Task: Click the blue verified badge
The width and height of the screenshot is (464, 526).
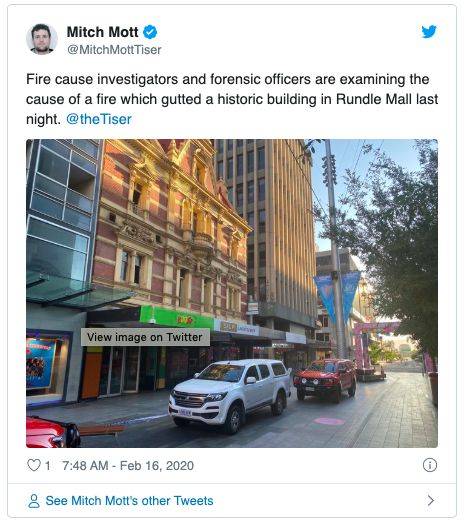Action: pos(150,32)
